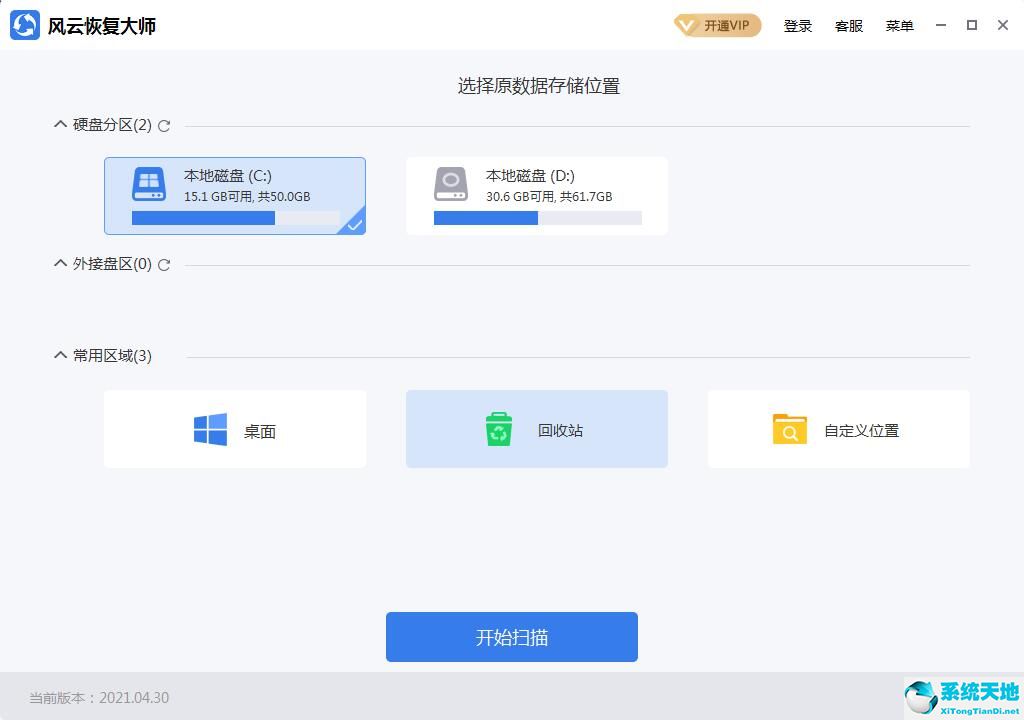Collapse the 外接盘区(0) section
This screenshot has width=1024, height=720.
(60, 263)
